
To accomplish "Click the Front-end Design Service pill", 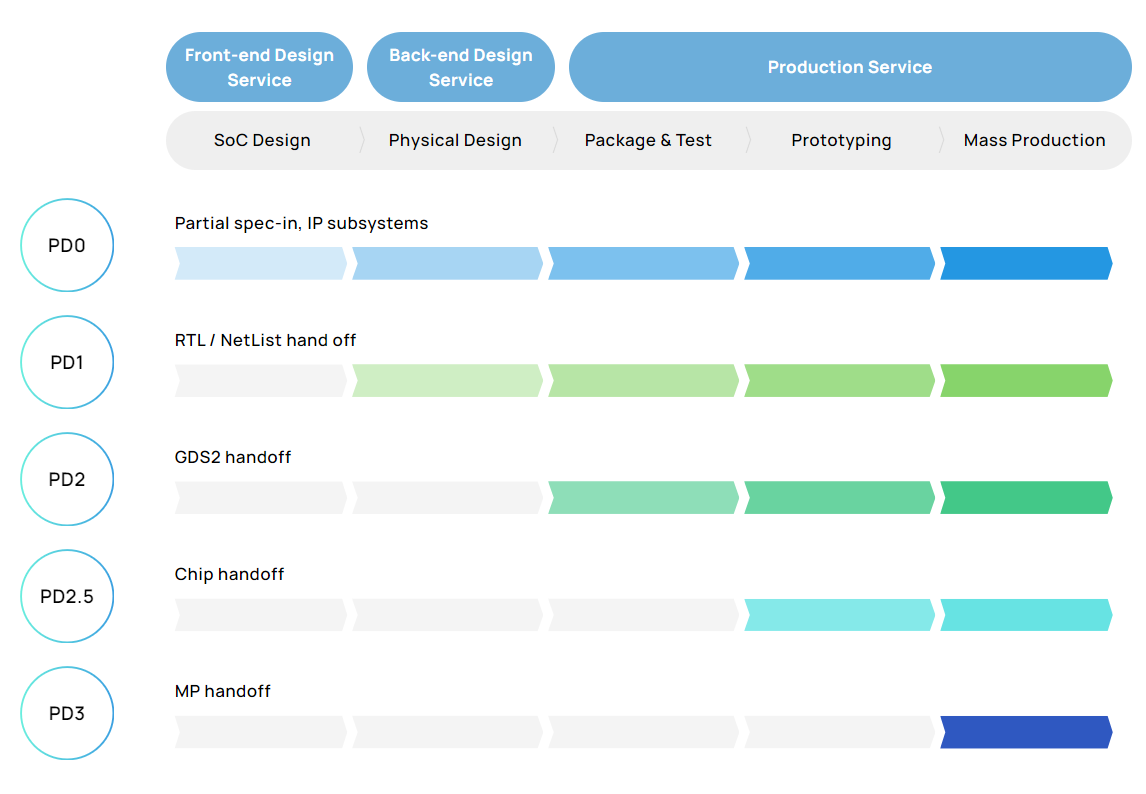I will [x=259, y=67].
